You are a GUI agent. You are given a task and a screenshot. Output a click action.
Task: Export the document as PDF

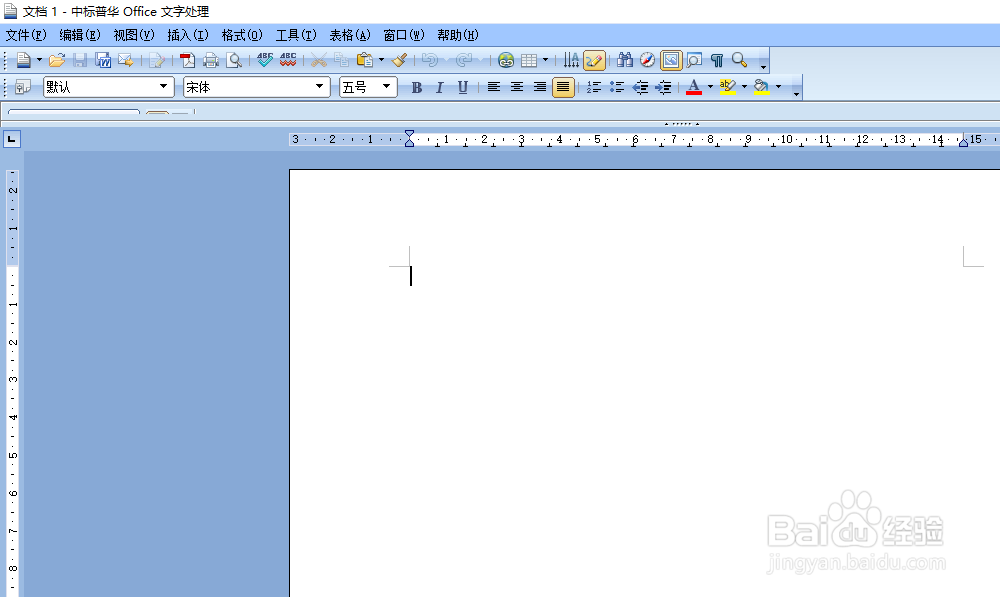tap(186, 59)
